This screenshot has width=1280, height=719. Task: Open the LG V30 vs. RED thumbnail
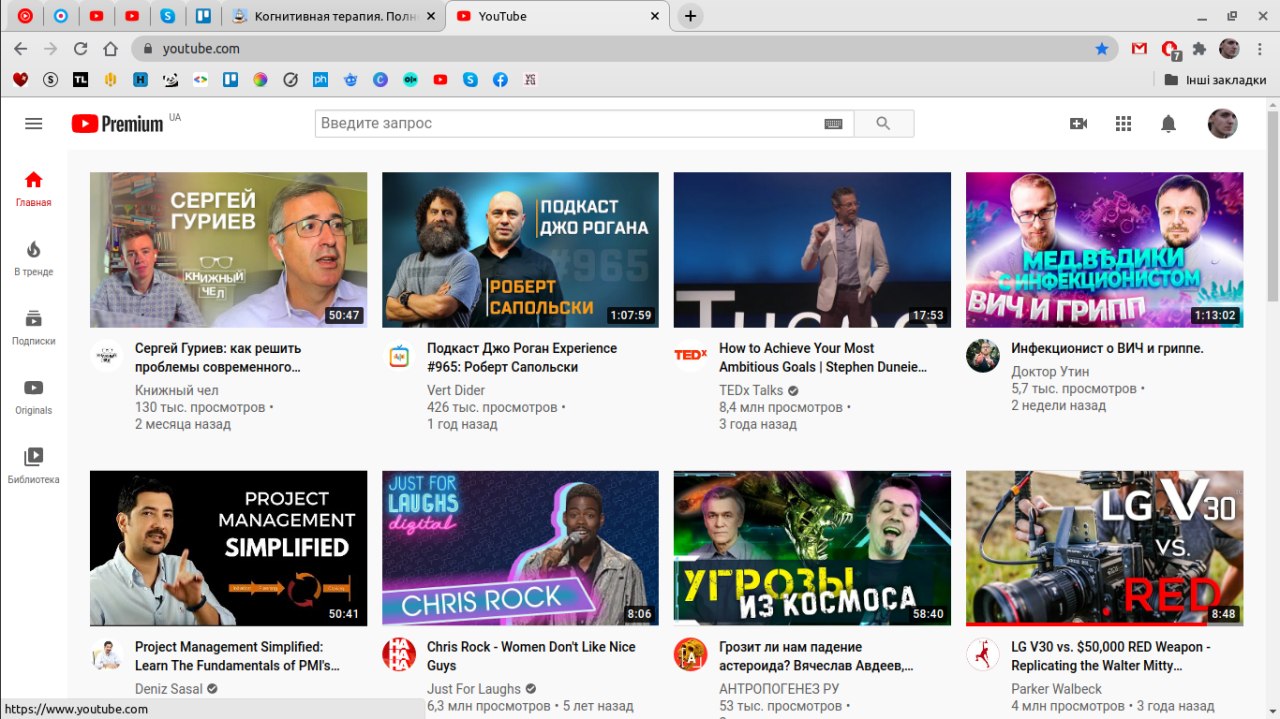[x=1104, y=548]
